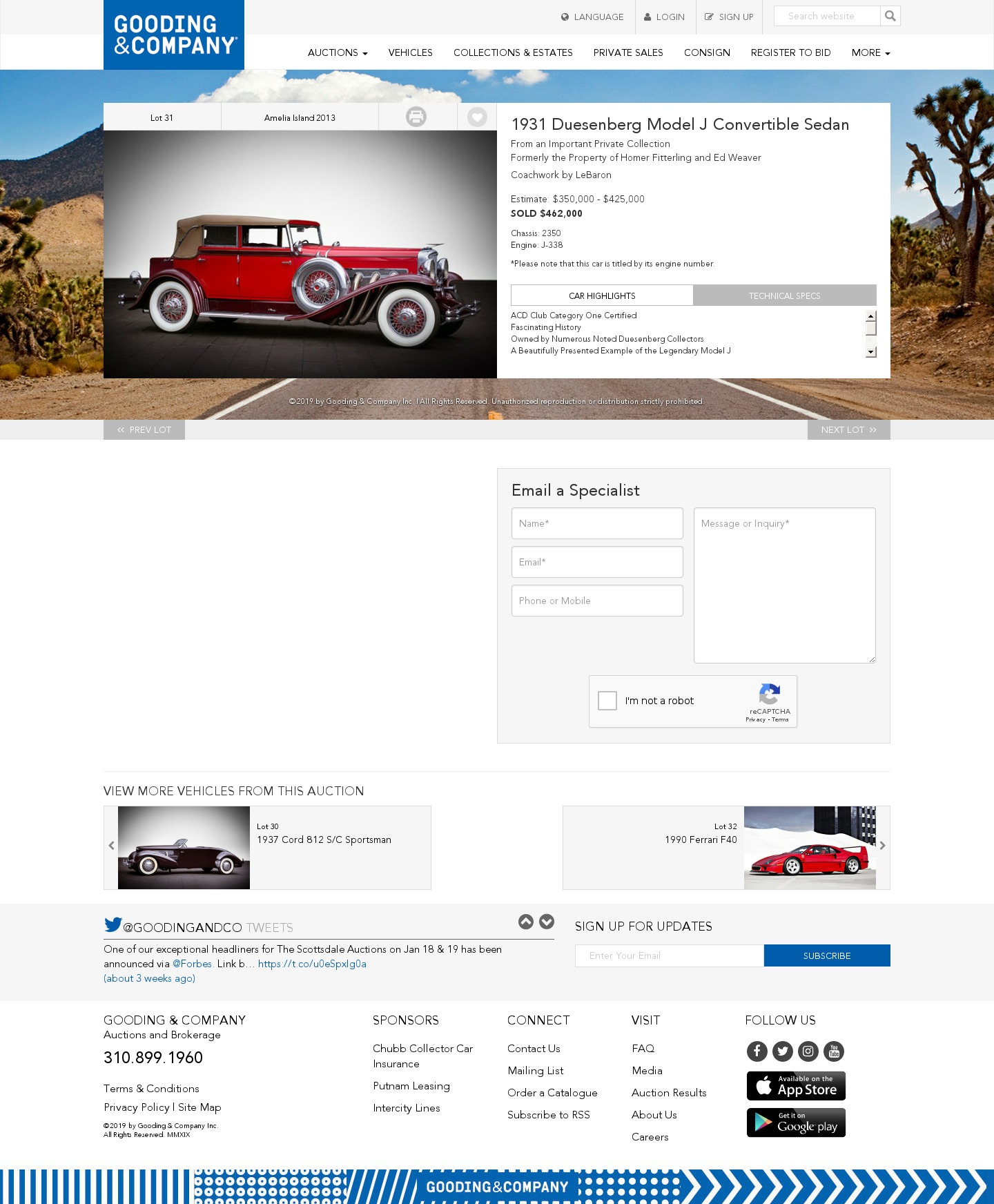Show previous tweet with up arrow

[x=526, y=922]
